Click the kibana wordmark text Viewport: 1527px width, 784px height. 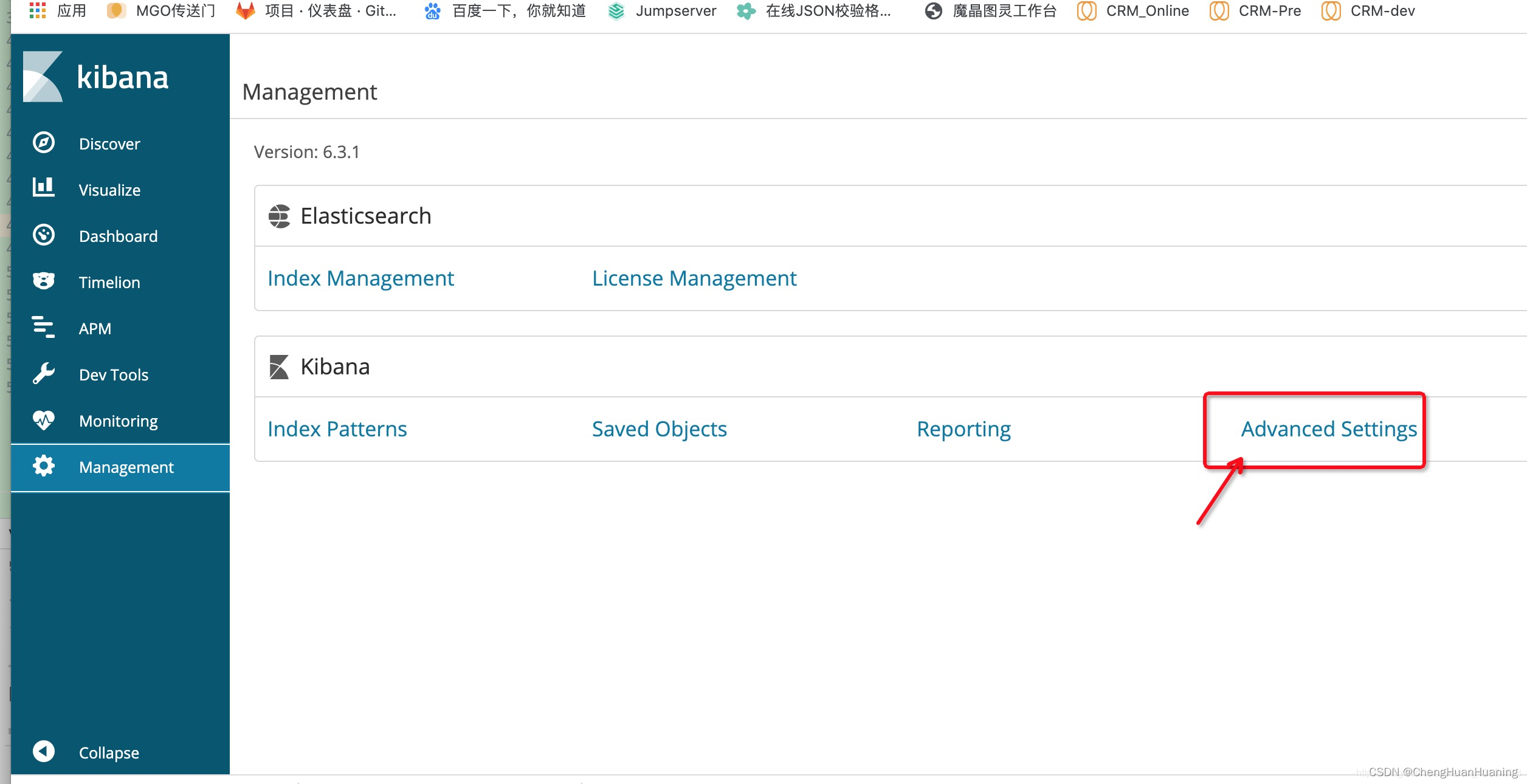click(x=123, y=78)
